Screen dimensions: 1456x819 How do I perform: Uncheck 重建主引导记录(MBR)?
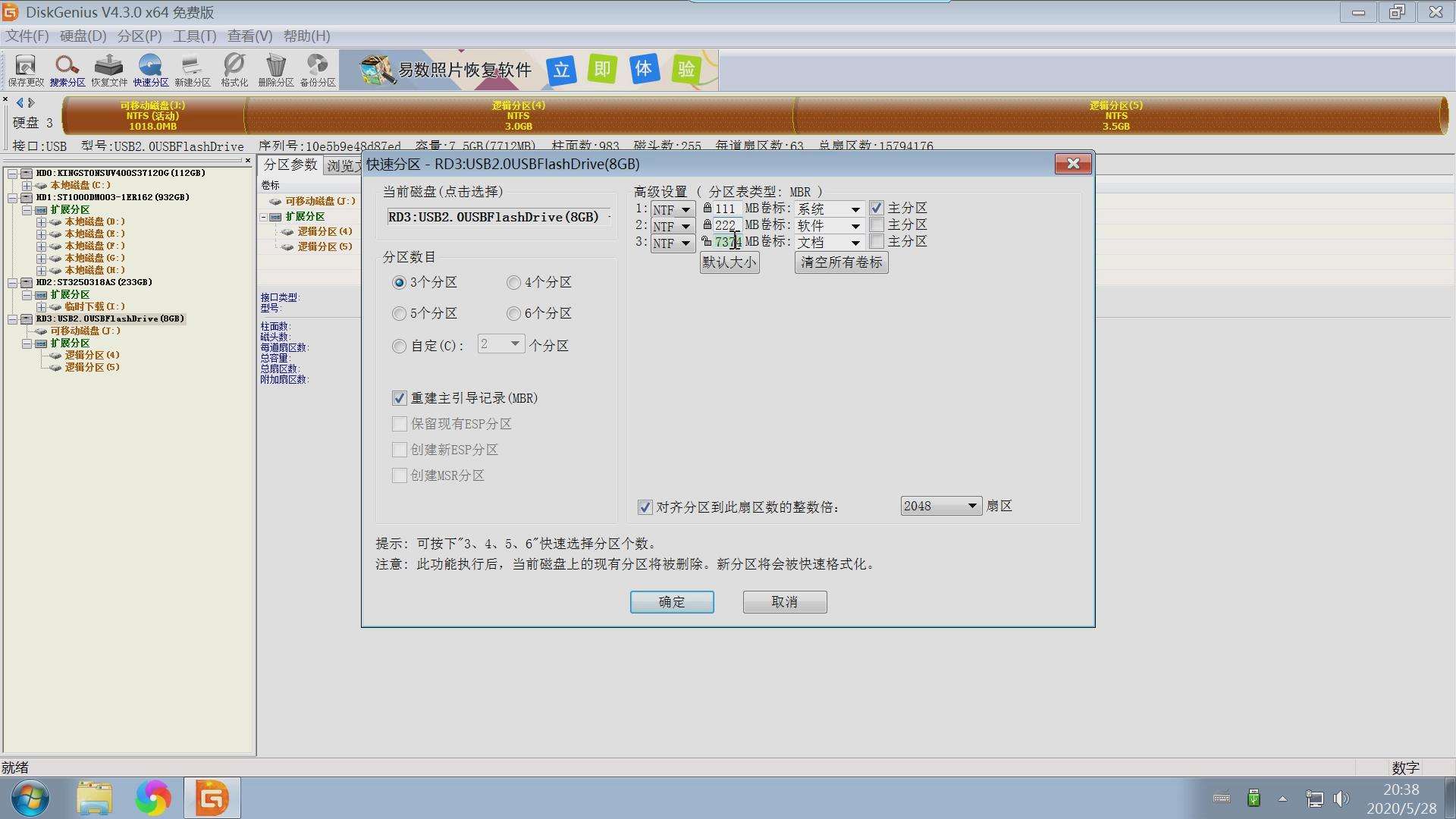pos(400,397)
